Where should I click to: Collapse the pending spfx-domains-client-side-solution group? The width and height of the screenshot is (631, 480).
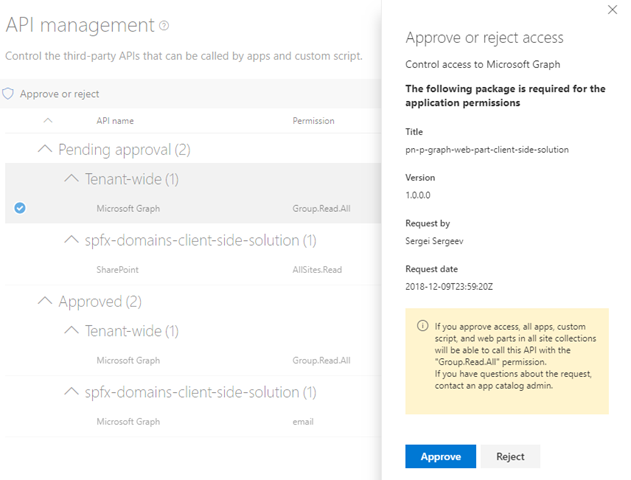(x=71, y=240)
